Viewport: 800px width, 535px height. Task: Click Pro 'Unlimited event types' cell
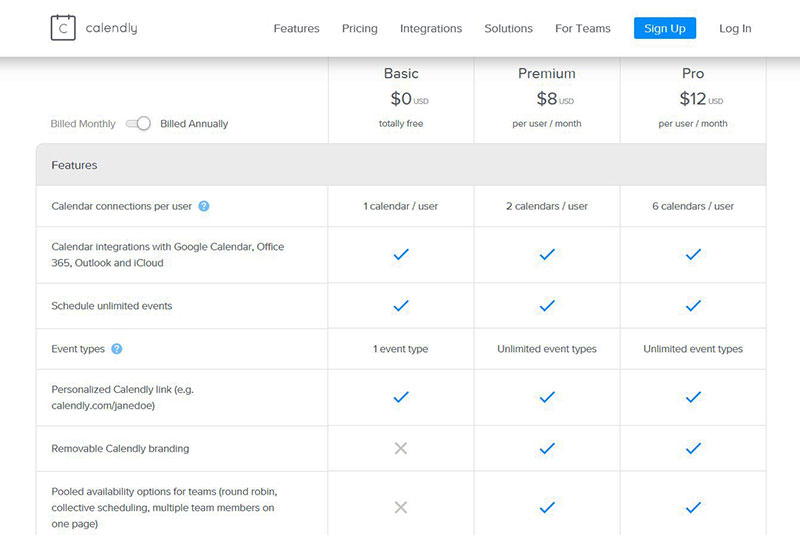693,349
